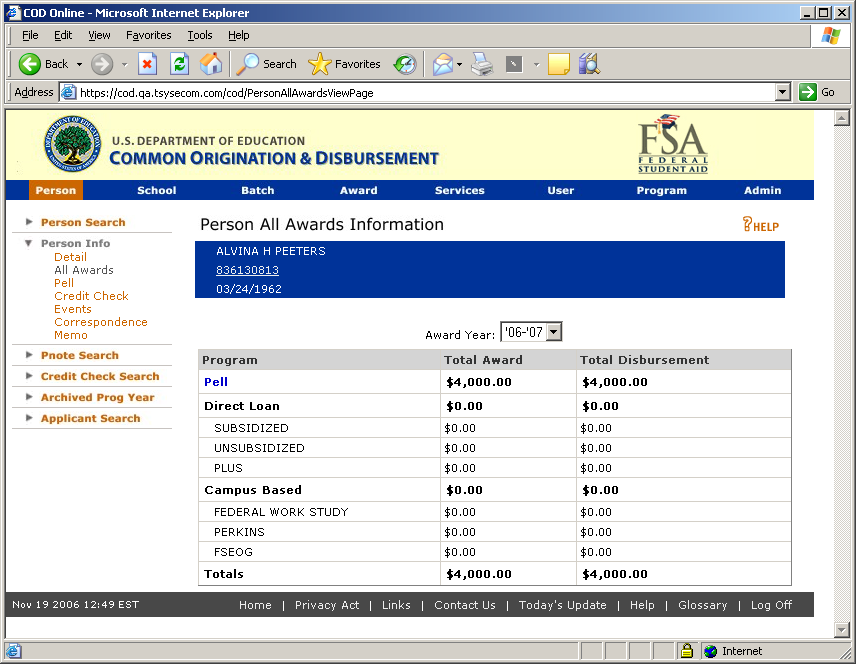Image resolution: width=856 pixels, height=664 pixels.
Task: Click the Refresh page icon
Action: pos(179,64)
